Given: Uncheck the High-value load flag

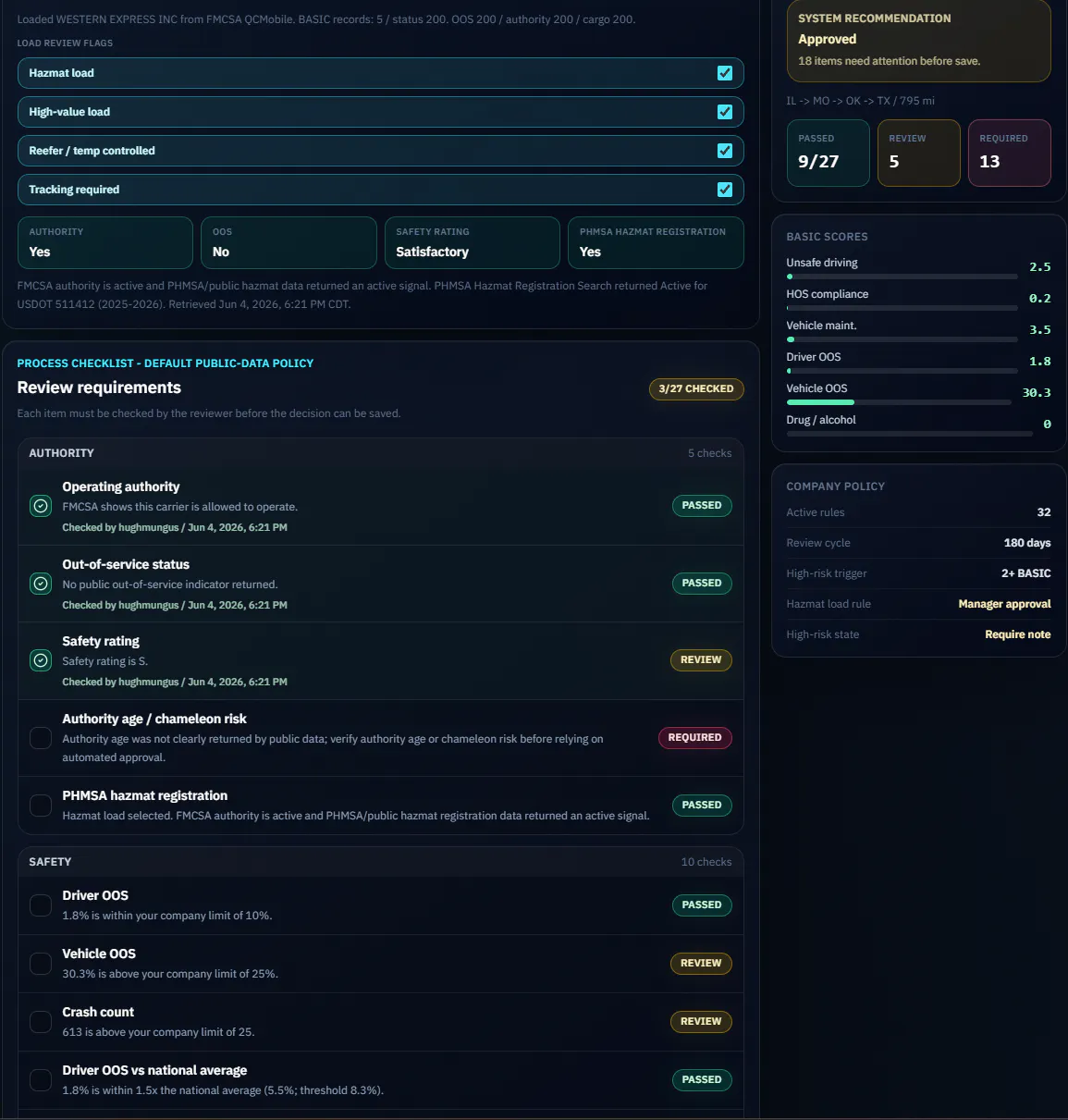Looking at the screenshot, I should click(725, 112).
